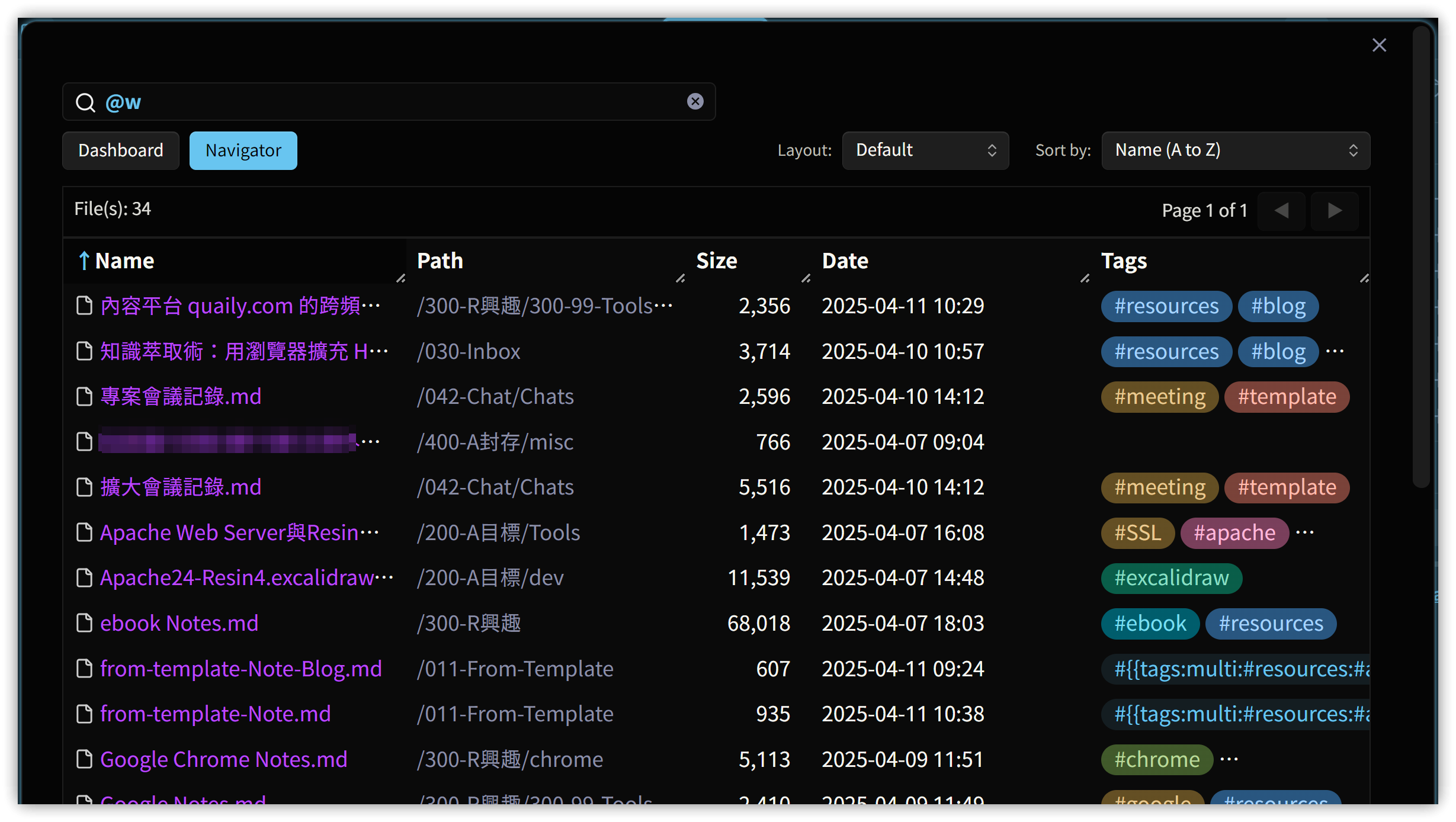Clear the search field with the X icon
This screenshot has width=1456, height=822.
tap(695, 101)
